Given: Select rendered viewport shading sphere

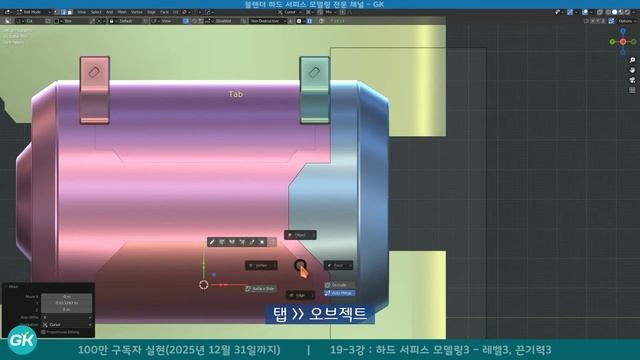Looking at the screenshot, I should tap(627, 12).
